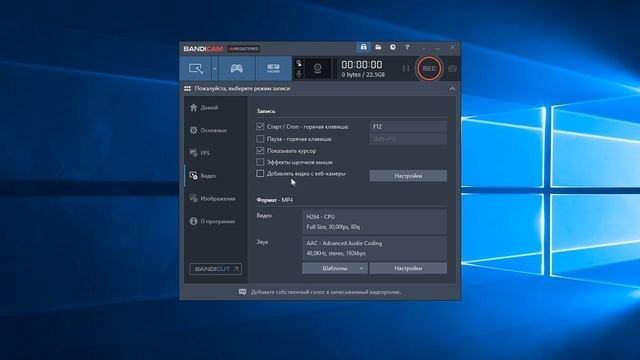This screenshot has width=640, height=360.
Task: Toggle mouse cursor recording icon
Action: pos(299,63)
